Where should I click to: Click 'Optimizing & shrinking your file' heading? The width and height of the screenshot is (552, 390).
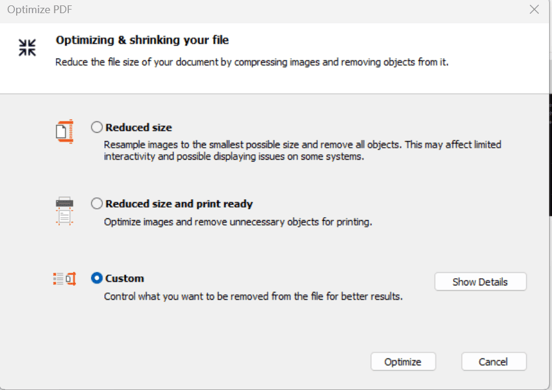coord(142,40)
